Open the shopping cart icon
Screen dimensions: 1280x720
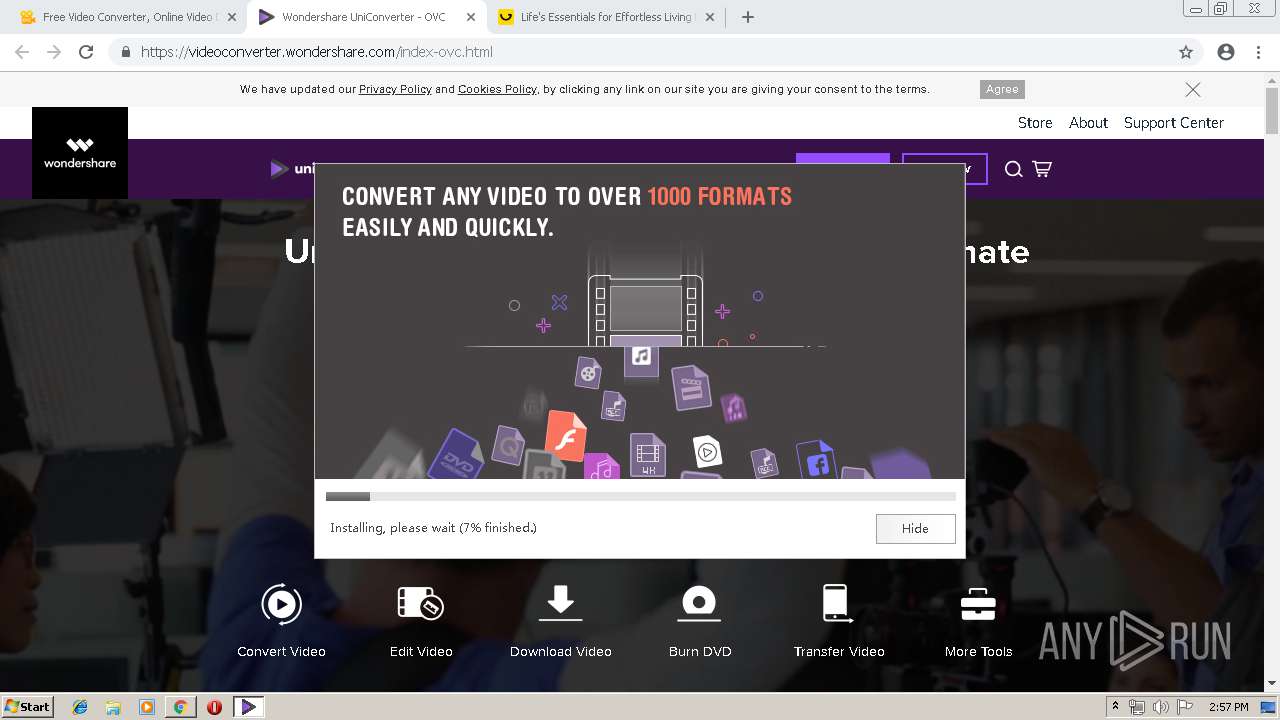click(1042, 169)
